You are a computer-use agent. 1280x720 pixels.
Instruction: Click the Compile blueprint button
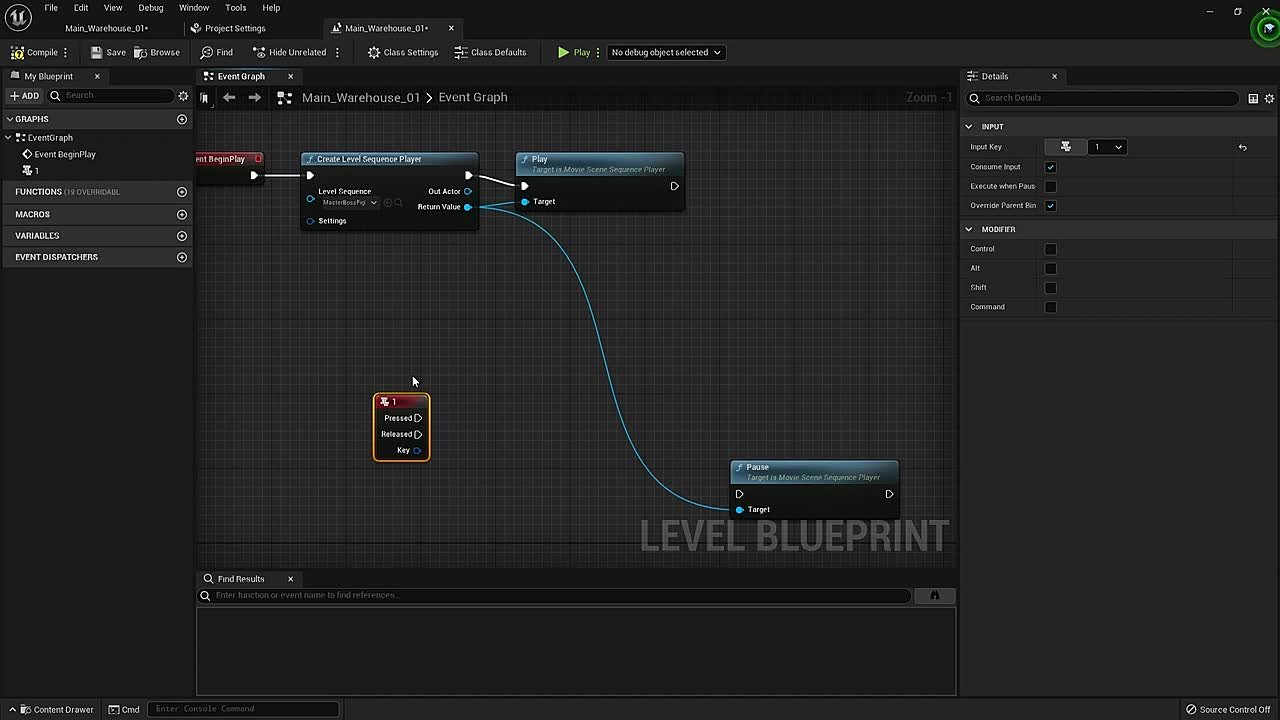pyautogui.click(x=34, y=52)
